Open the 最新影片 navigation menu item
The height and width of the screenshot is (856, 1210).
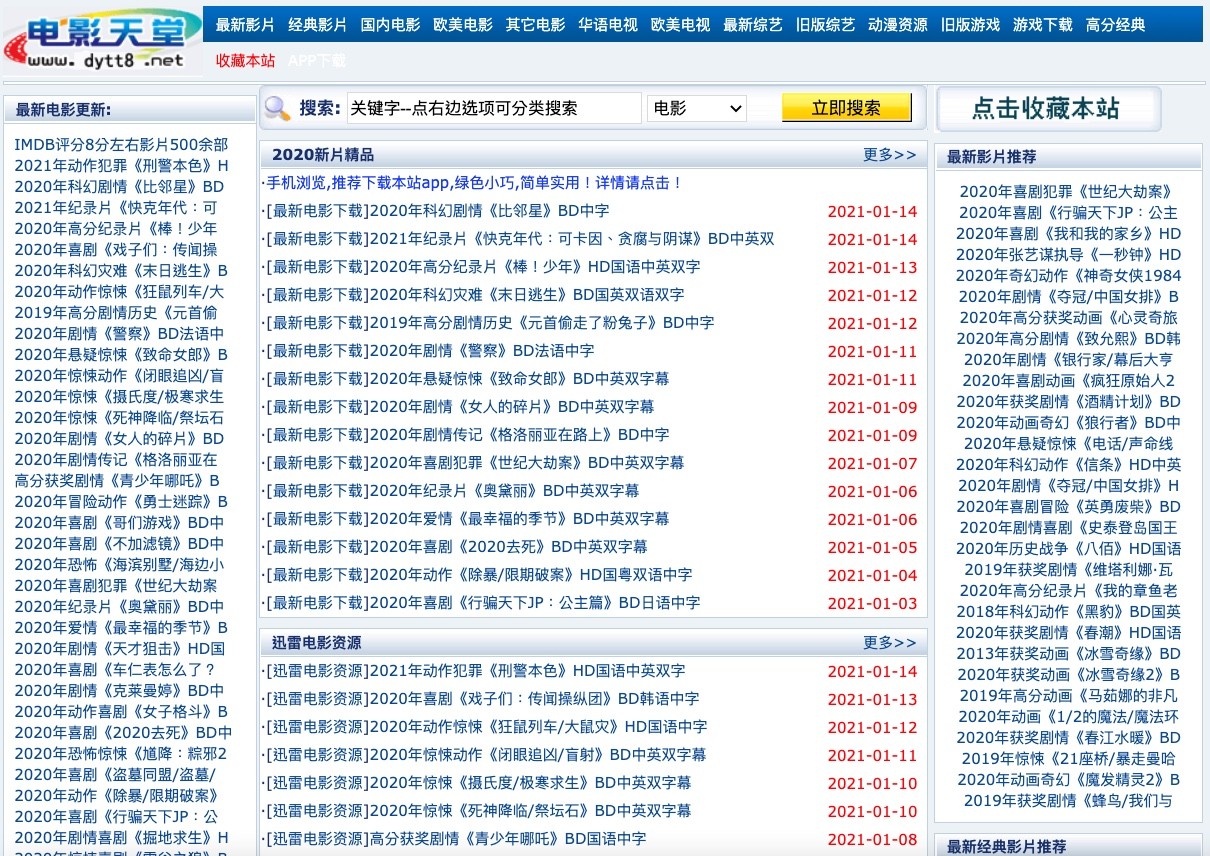[x=245, y=25]
